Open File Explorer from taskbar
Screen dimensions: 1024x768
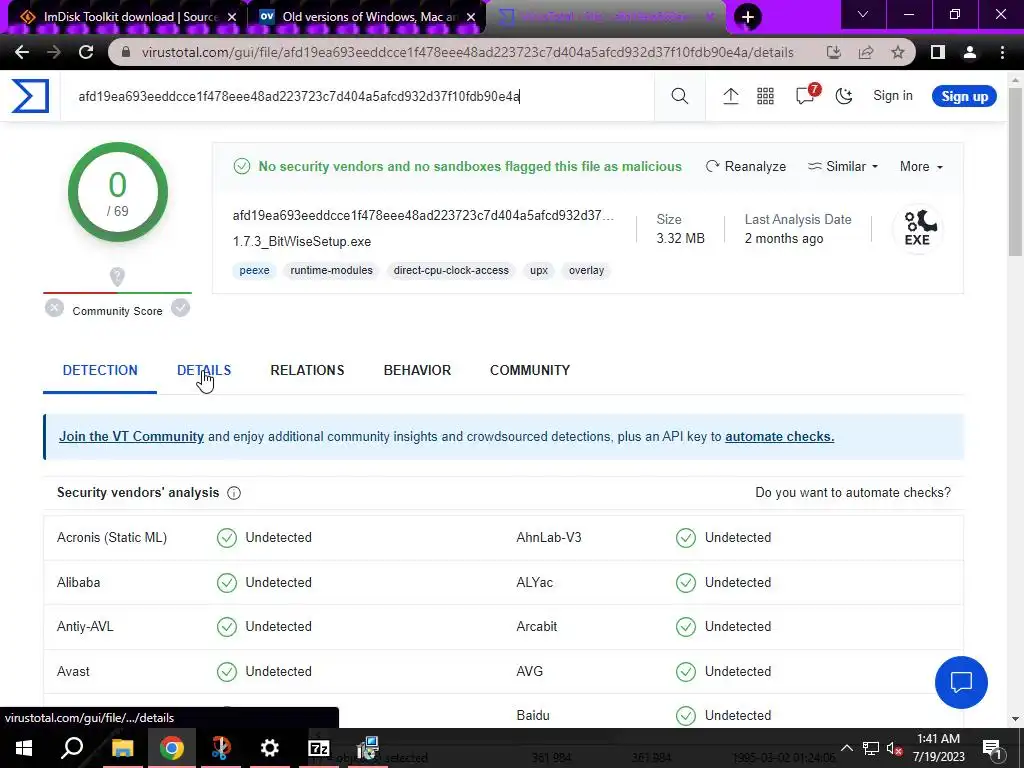122,748
